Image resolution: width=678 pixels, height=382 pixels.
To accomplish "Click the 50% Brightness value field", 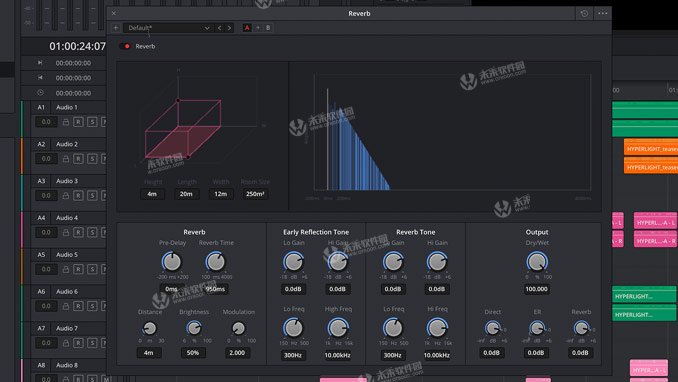I will pyautogui.click(x=193, y=353).
